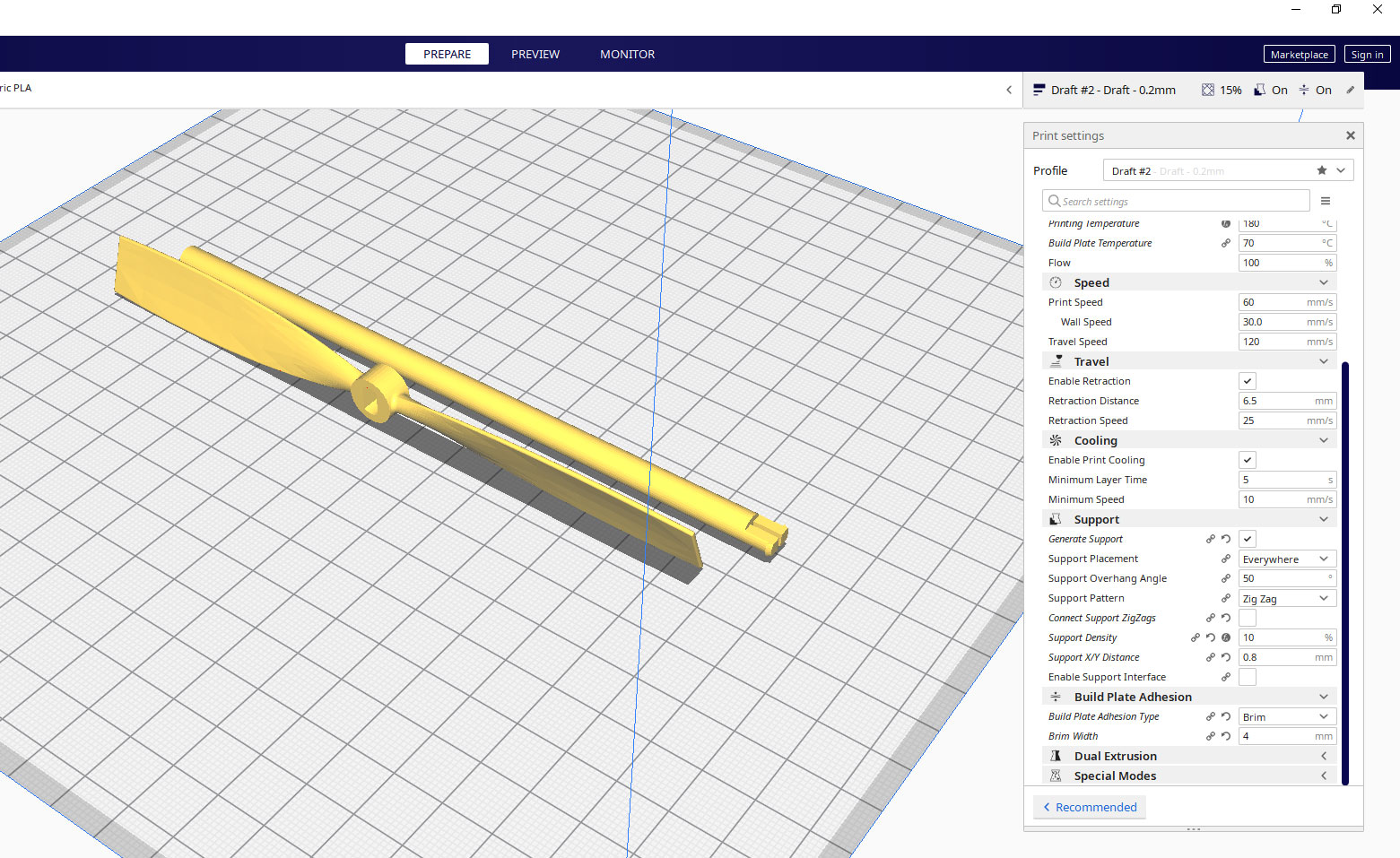Open the Profile dropdown
The height and width of the screenshot is (858, 1400).
coord(1229,170)
